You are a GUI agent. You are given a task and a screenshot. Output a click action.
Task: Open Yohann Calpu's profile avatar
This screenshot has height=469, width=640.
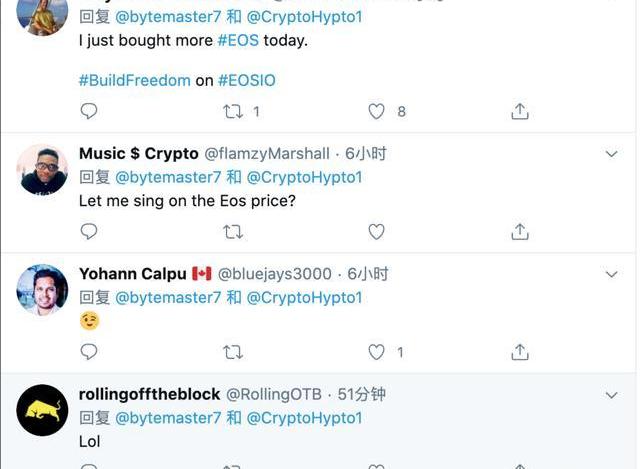43,290
